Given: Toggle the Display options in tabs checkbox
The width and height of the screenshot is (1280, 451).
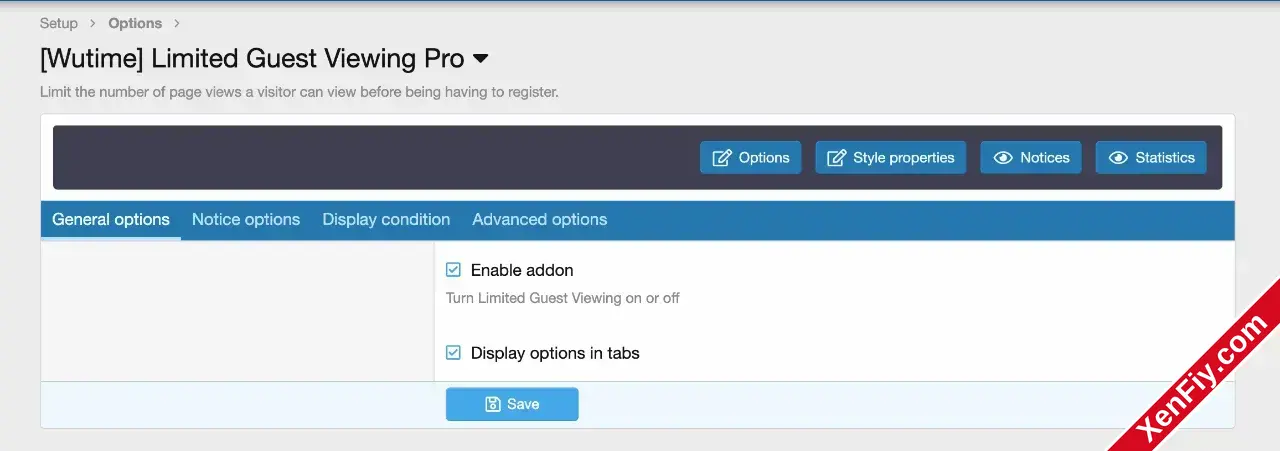Looking at the screenshot, I should (453, 353).
